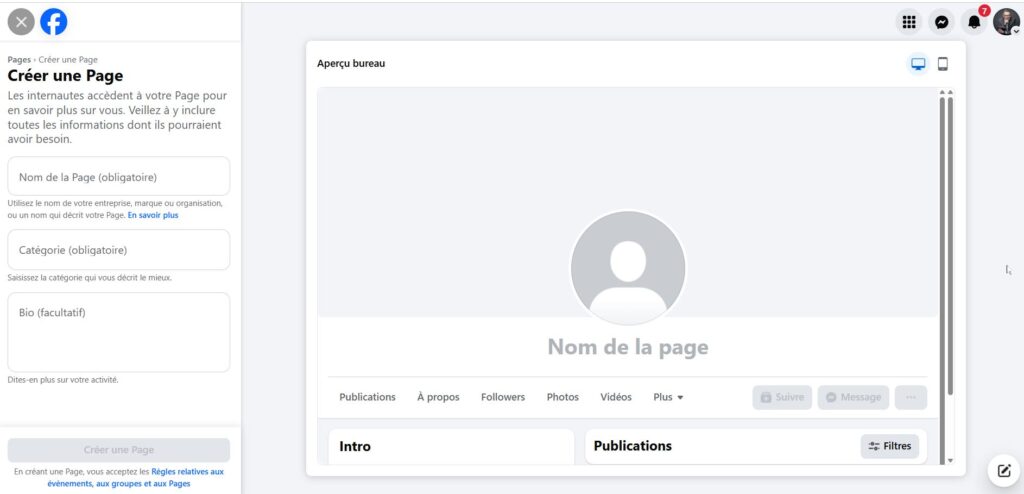1024x494 pixels.
Task: Select the Photos tab
Action: pos(562,397)
